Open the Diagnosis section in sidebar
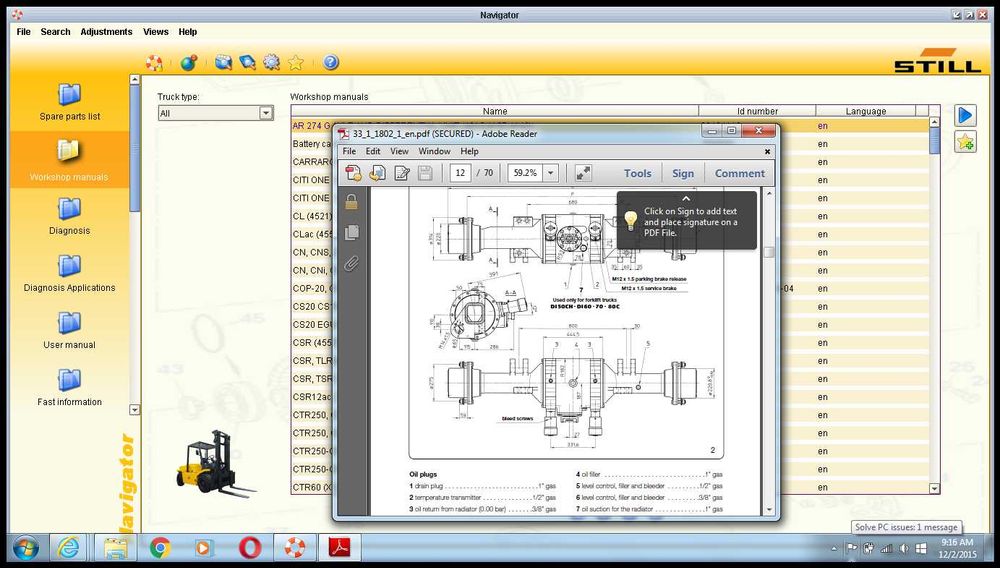The height and width of the screenshot is (568, 1000). click(69, 214)
